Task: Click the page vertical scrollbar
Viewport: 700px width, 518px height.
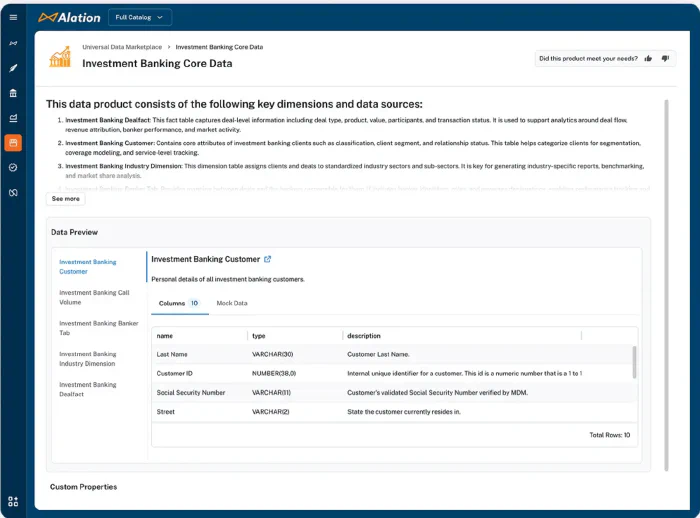Action: click(x=666, y=285)
